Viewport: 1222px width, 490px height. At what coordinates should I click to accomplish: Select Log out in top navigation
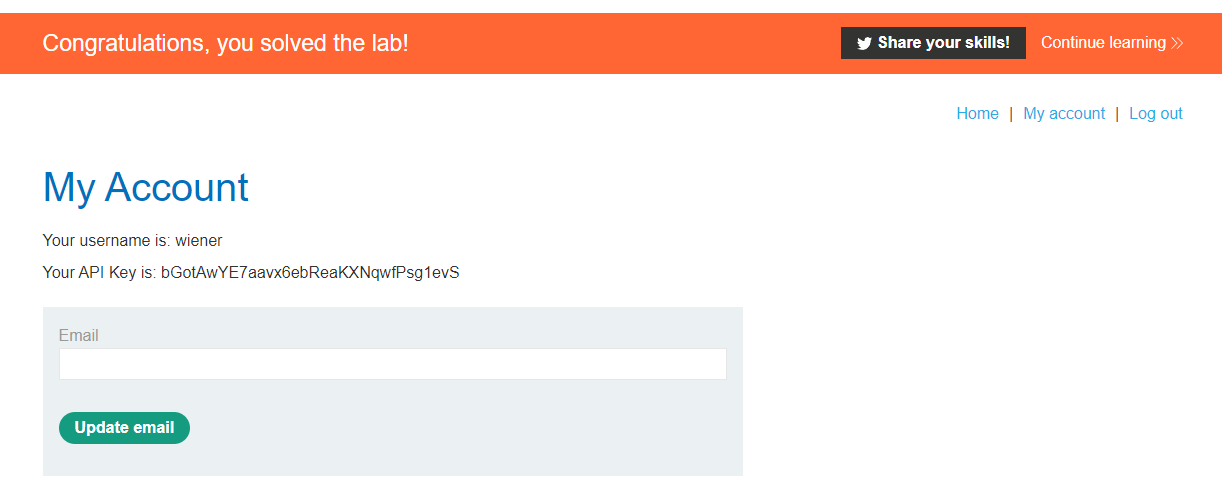tap(1156, 114)
